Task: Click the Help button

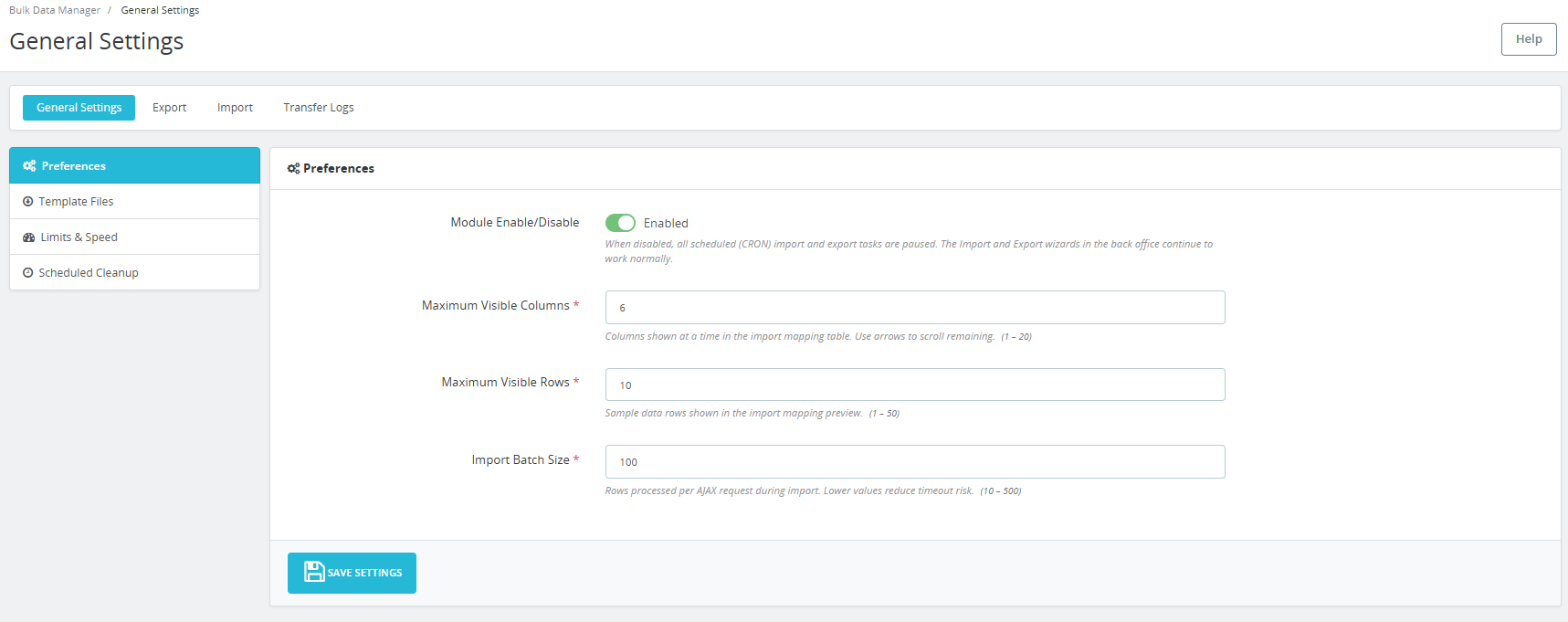Action: click(1529, 39)
